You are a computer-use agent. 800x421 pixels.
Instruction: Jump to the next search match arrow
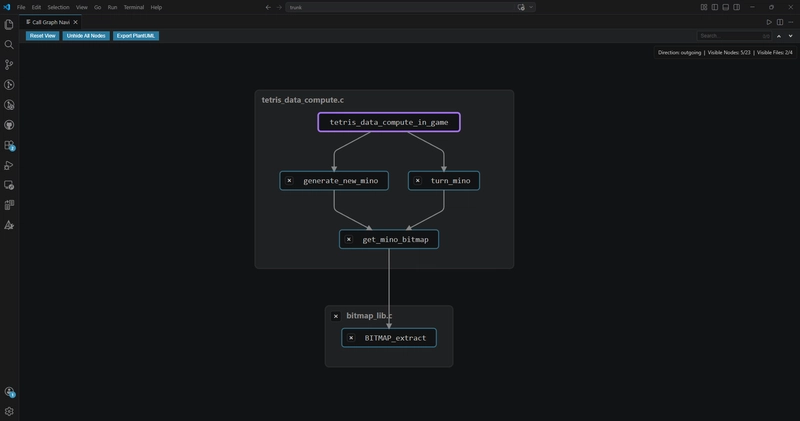coord(790,36)
